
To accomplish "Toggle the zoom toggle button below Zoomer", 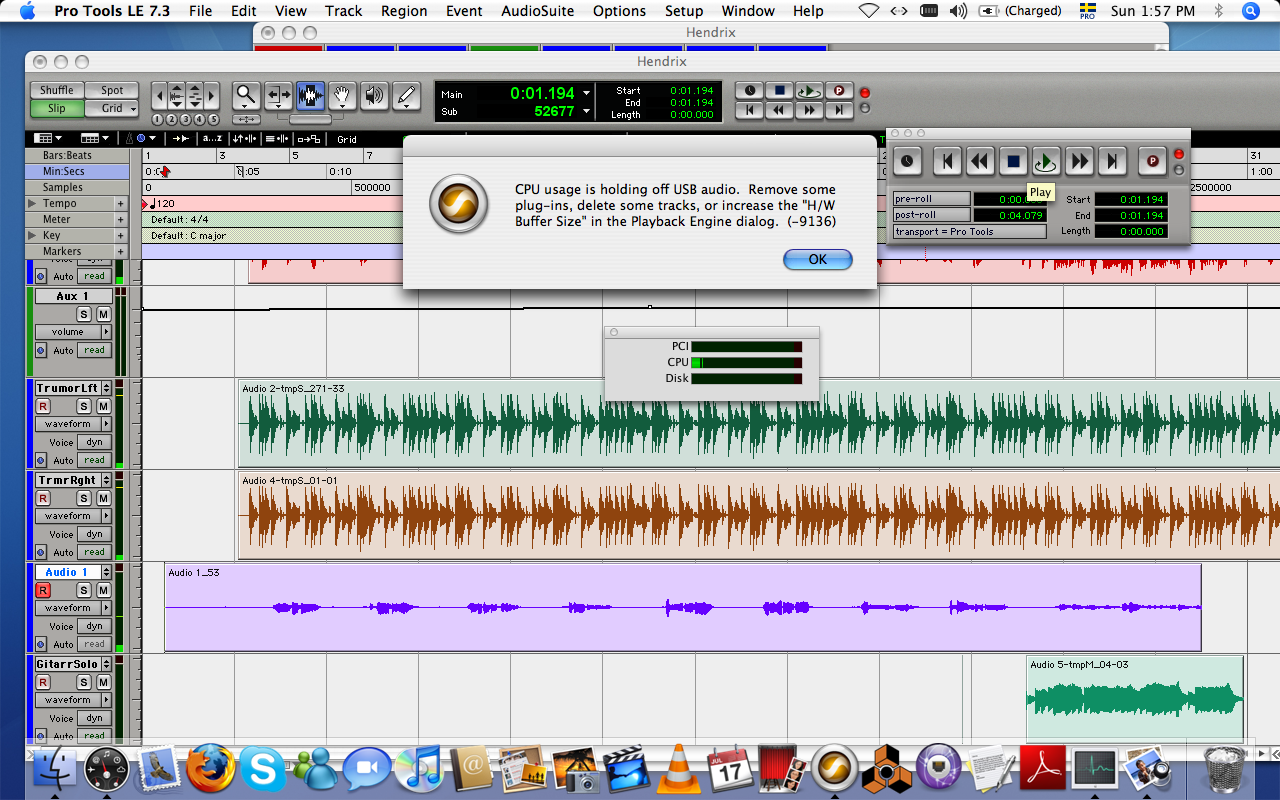I will pos(246,119).
